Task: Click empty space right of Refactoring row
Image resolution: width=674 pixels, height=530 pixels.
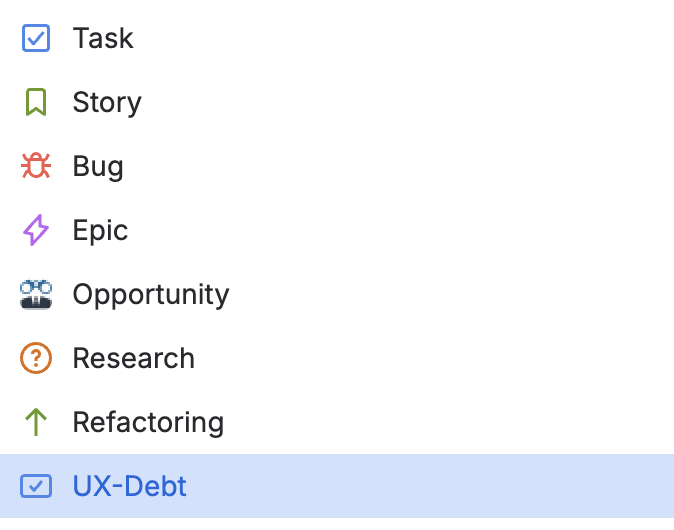Action: pyautogui.click(x=450, y=422)
